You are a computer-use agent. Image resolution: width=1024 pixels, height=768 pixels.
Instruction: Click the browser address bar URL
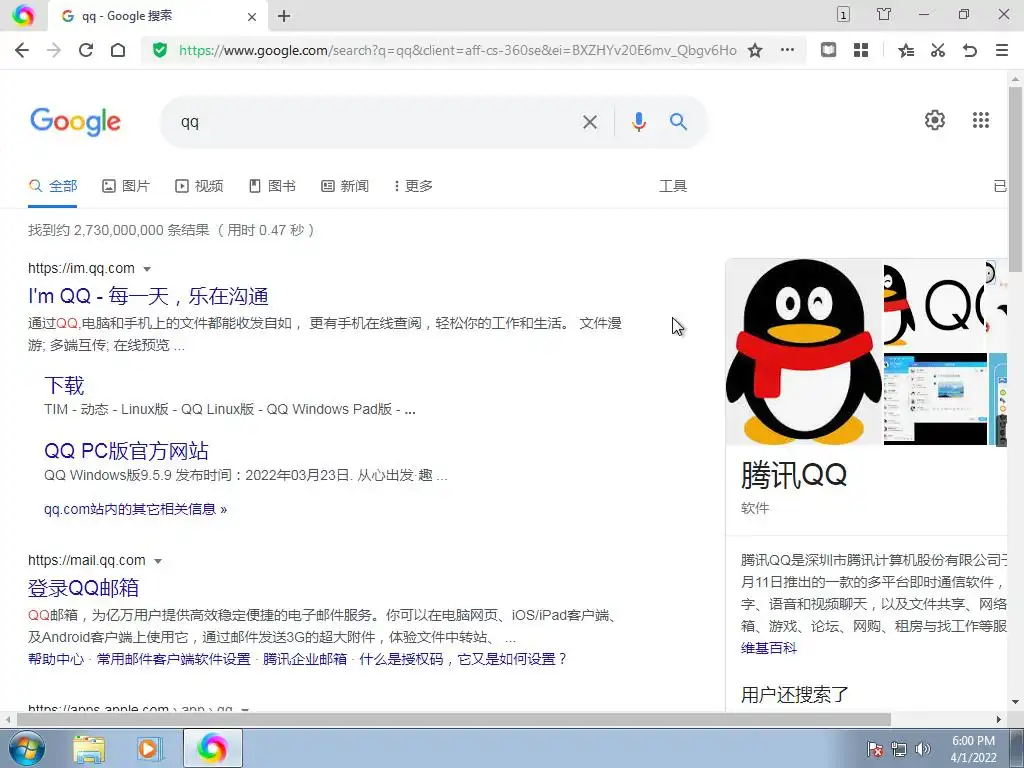pos(457,50)
